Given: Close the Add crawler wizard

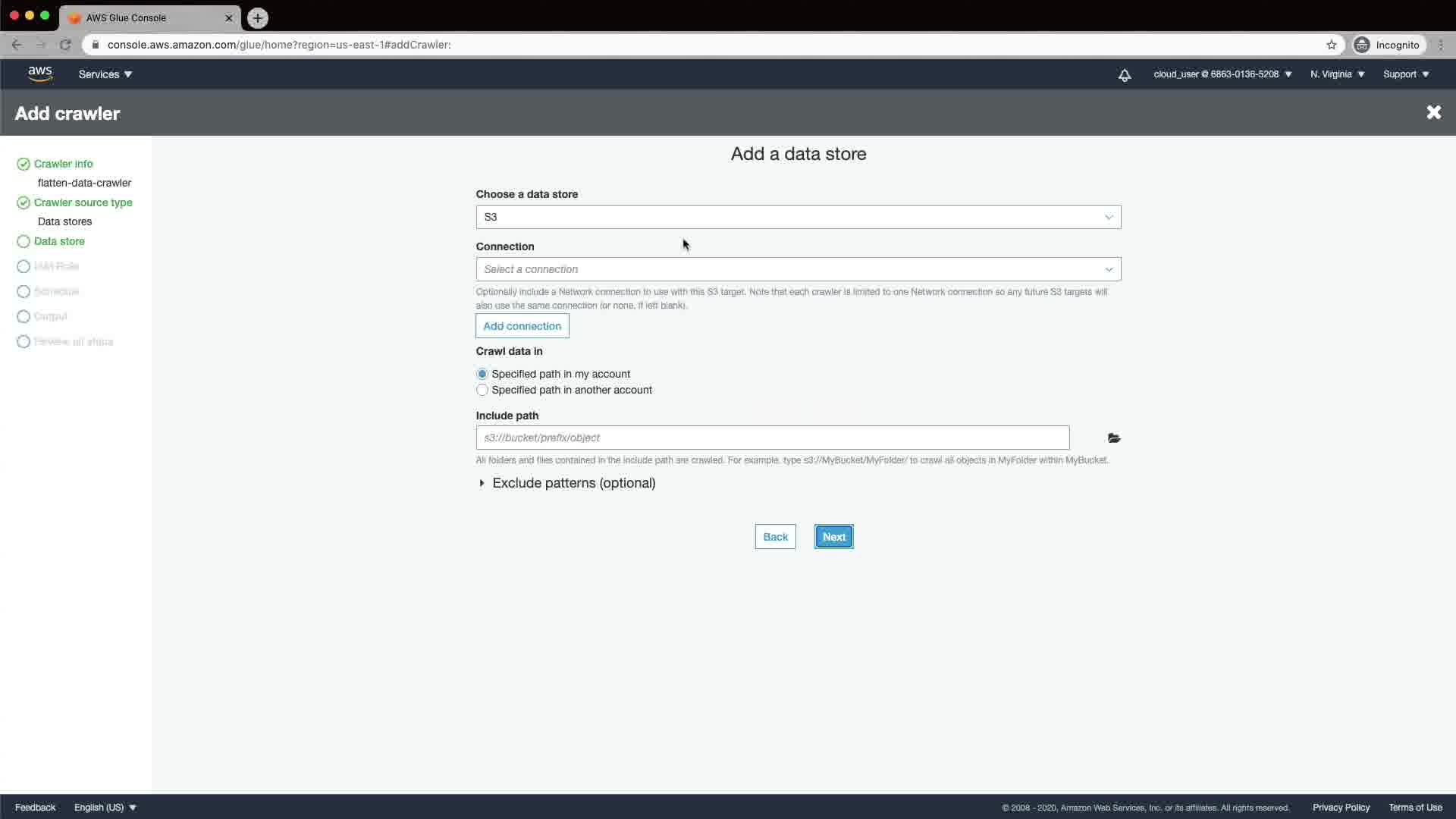Looking at the screenshot, I should pyautogui.click(x=1433, y=112).
